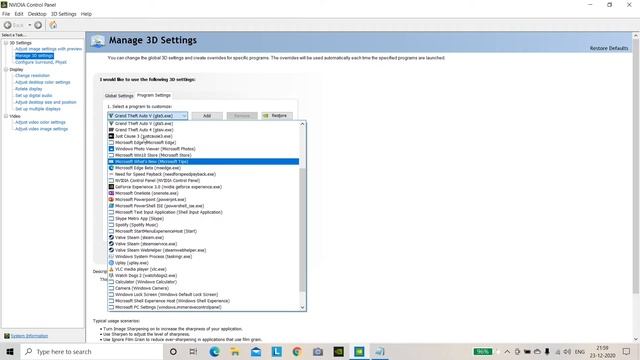The height and width of the screenshot is (360, 640).
Task: Choose highlighted Microsoft Tips entry
Action: (x=203, y=162)
